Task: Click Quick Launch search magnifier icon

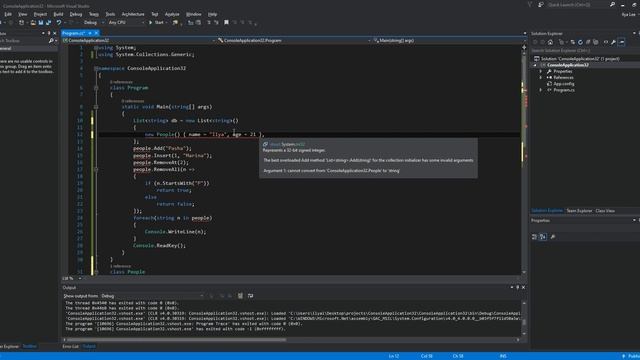Action: point(612,4)
